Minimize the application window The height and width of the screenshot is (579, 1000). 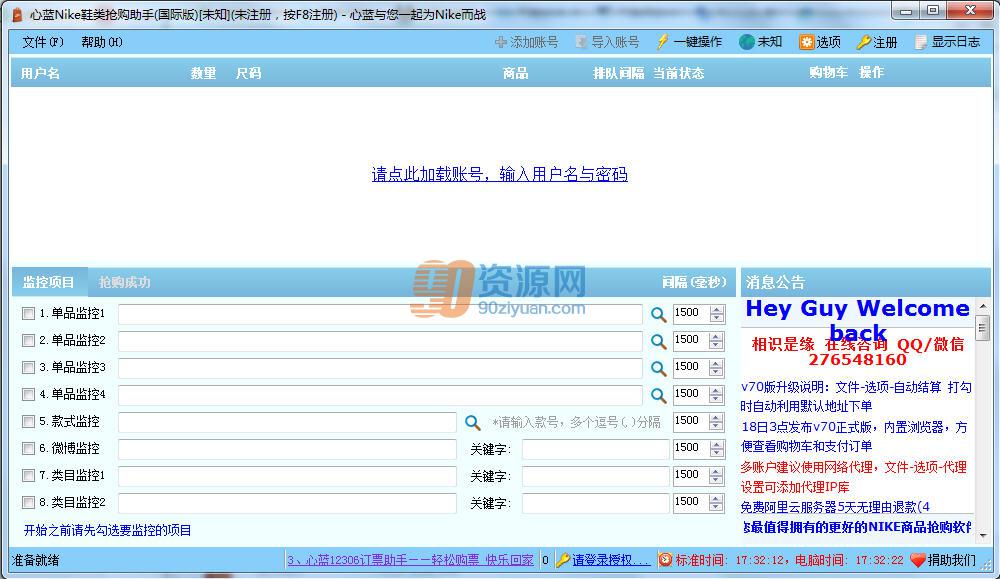coord(906,11)
